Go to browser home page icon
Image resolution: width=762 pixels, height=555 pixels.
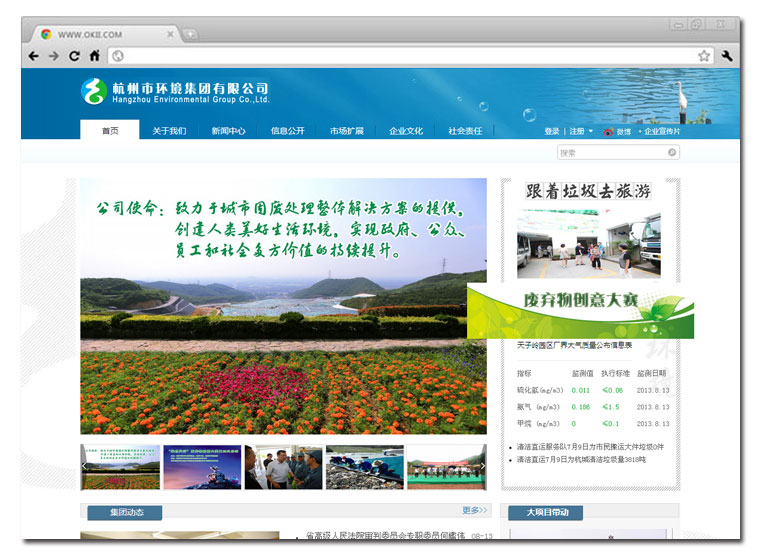(94, 56)
